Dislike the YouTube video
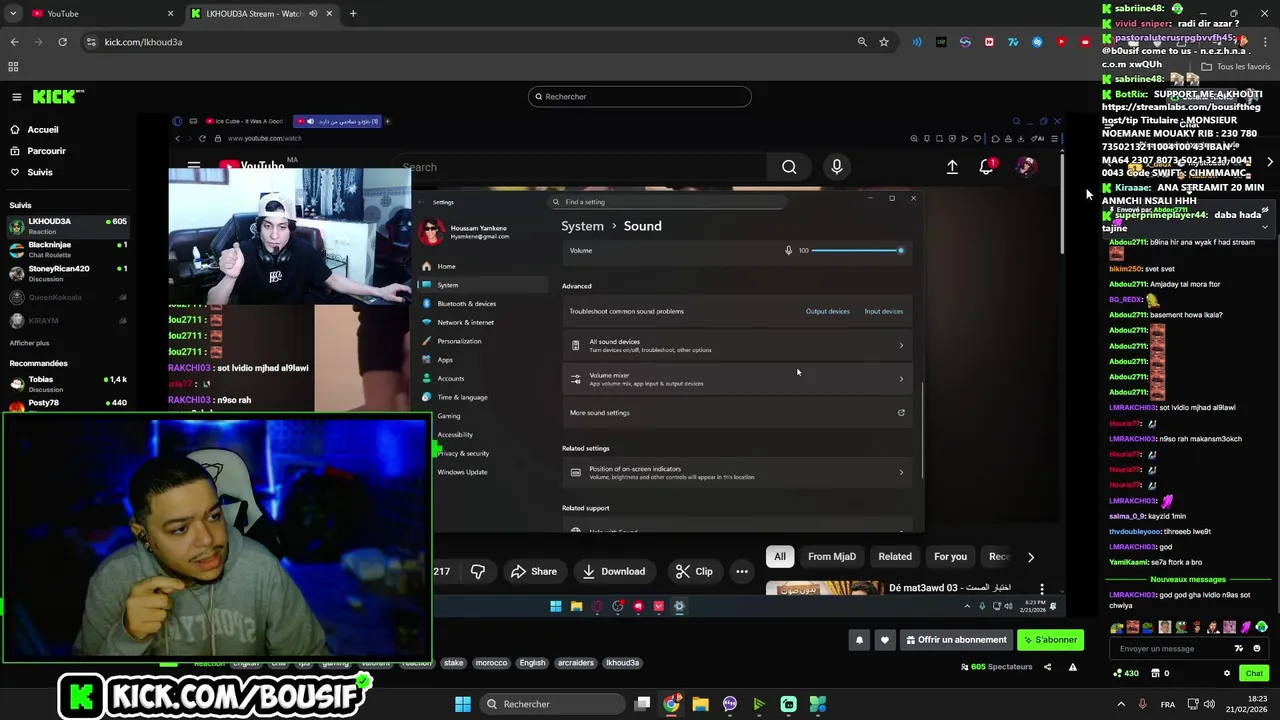Screen dimensions: 1280x720 [478, 572]
